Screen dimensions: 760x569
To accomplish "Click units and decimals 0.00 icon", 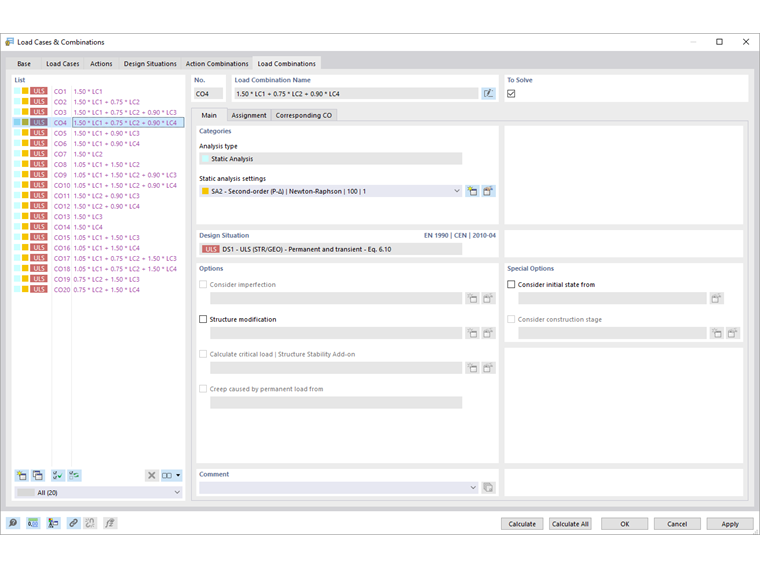I will click(33, 523).
